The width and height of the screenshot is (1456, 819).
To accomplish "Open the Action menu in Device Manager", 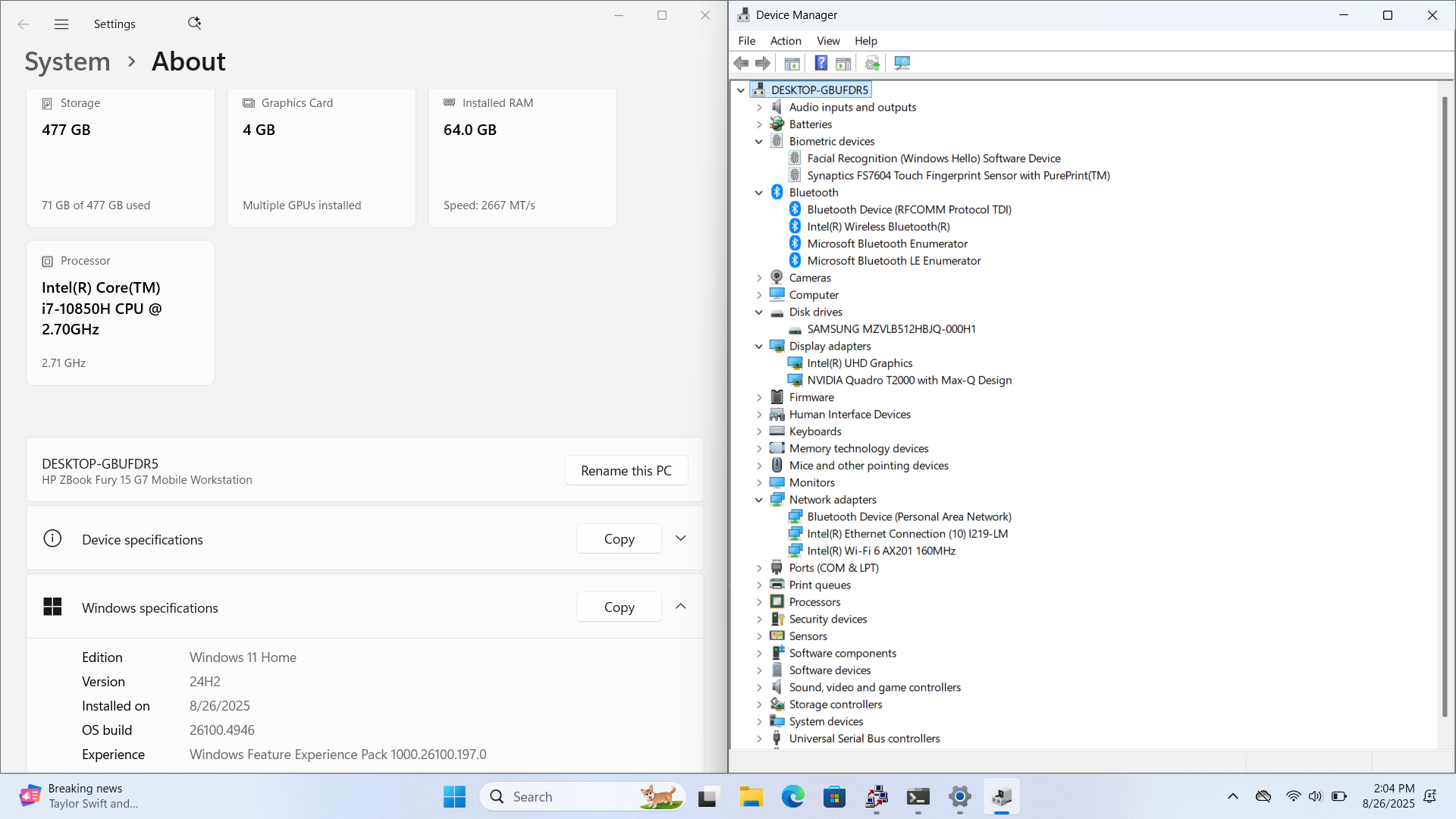I will click(x=786, y=41).
